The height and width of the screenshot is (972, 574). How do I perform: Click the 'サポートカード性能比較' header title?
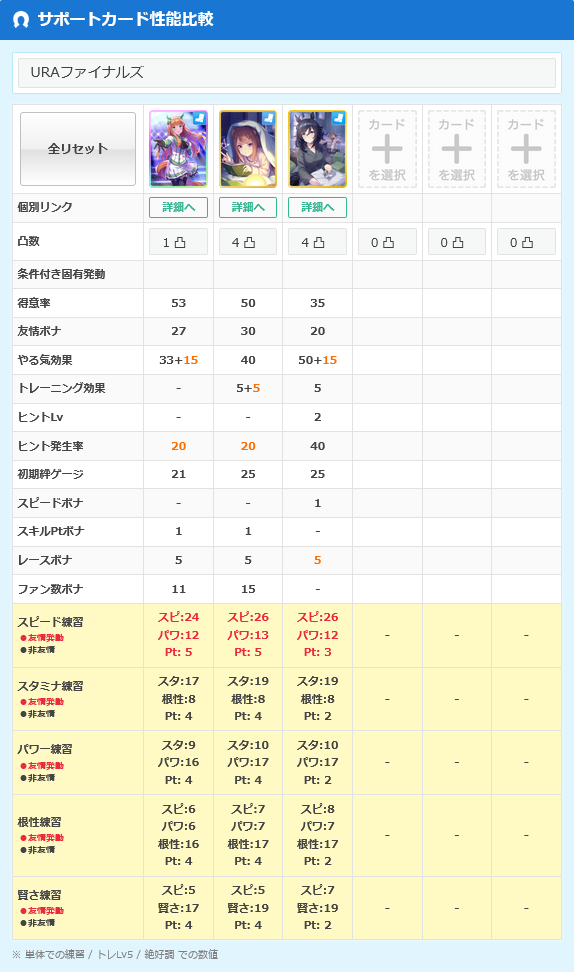click(126, 19)
